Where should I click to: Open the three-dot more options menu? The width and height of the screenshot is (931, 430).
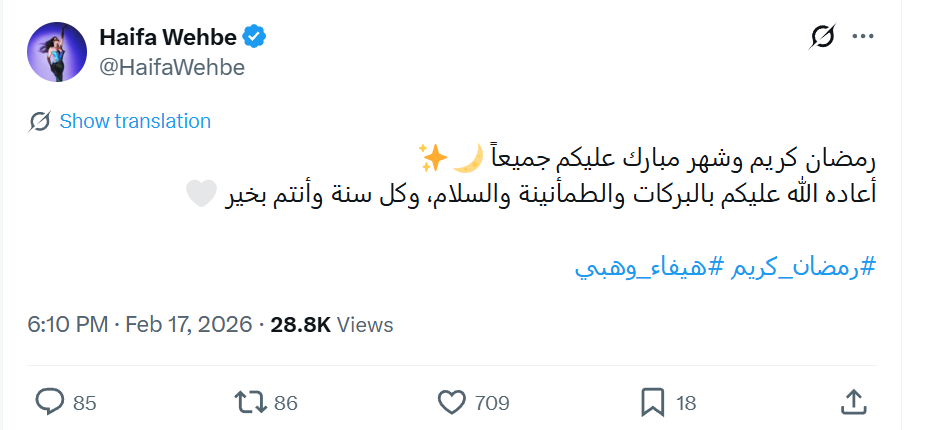coord(862,39)
